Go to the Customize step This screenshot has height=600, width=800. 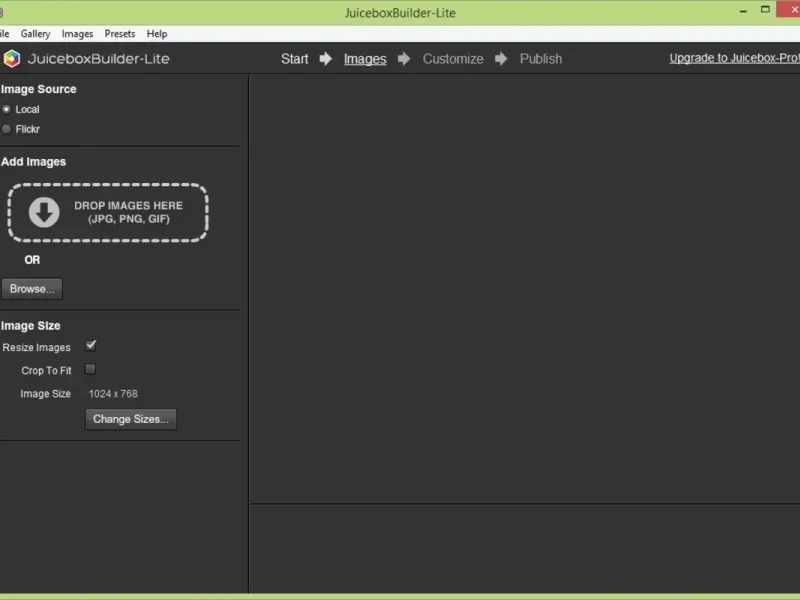[x=453, y=59]
